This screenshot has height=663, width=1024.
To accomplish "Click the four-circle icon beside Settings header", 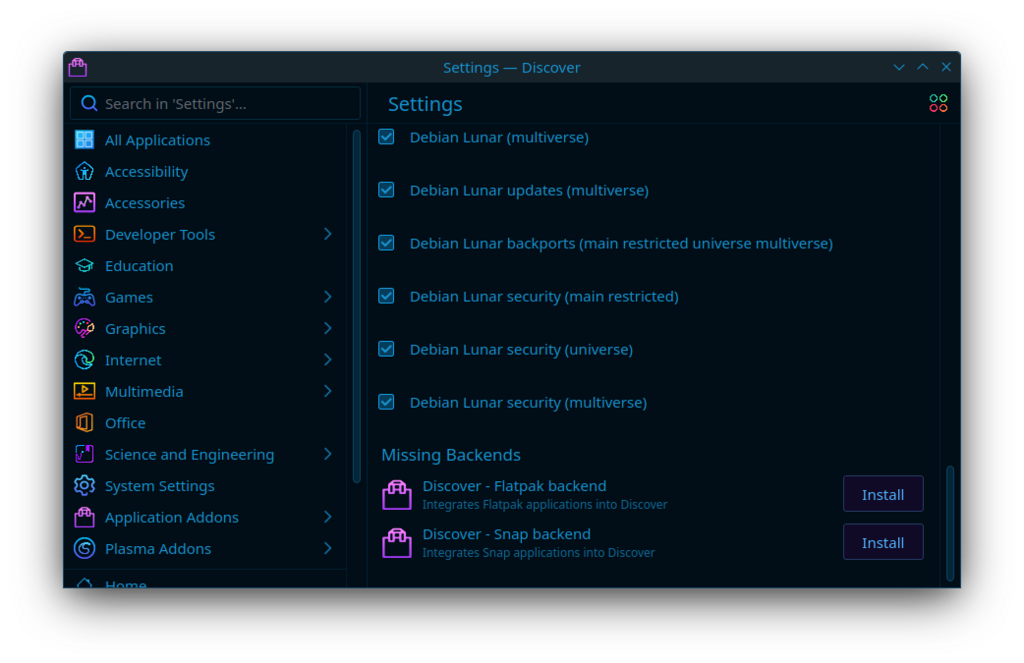I will tap(938, 104).
